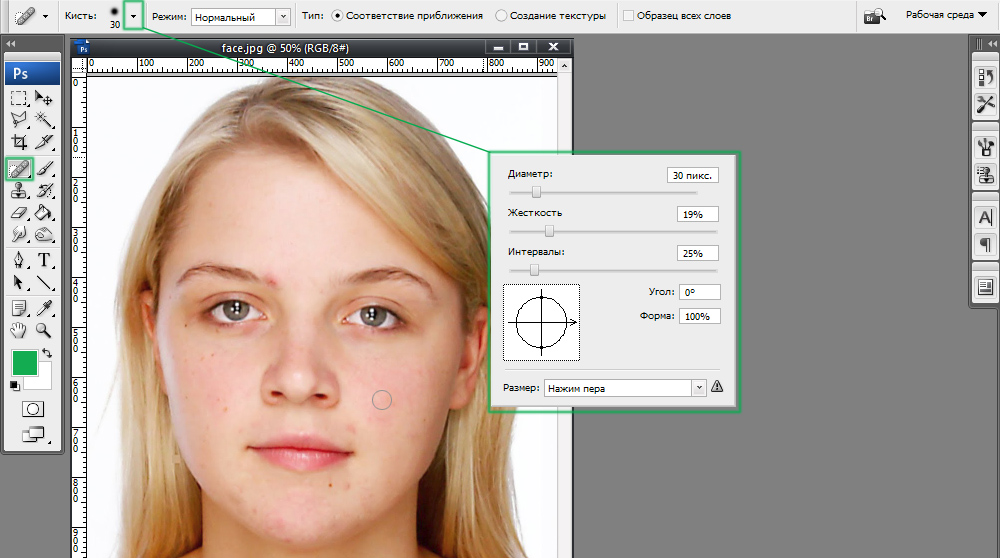This screenshot has width=1000, height=558.
Task: Open the 'Размер' pen pressure dropdown
Action: 625,388
